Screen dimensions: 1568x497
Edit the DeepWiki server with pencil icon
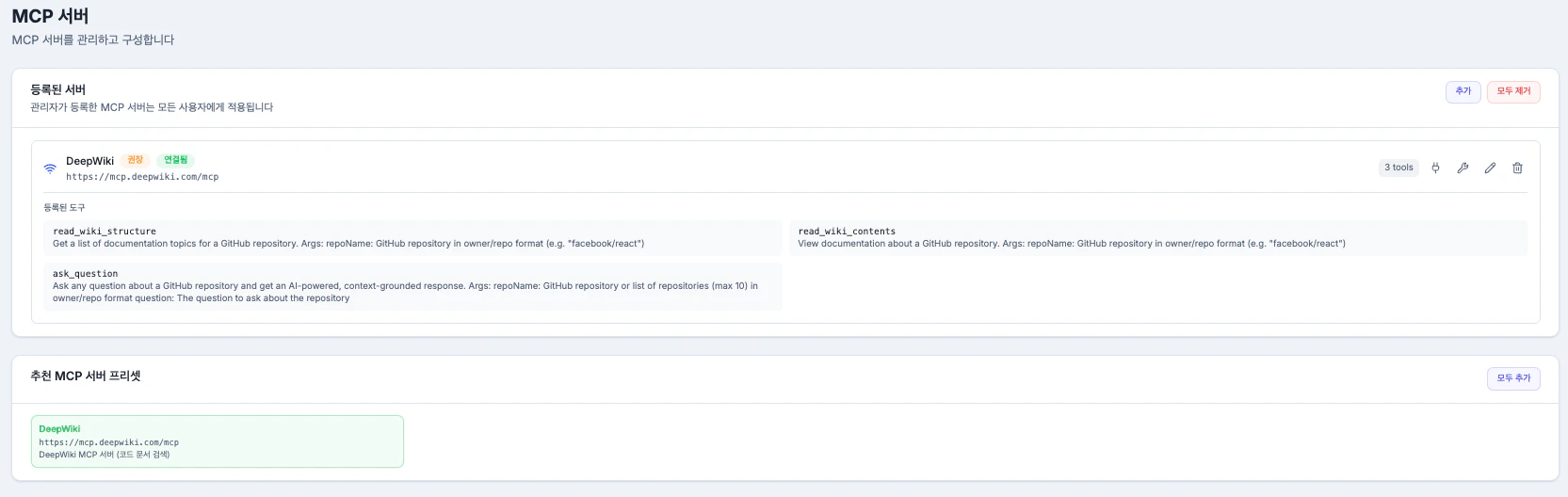(x=1490, y=168)
